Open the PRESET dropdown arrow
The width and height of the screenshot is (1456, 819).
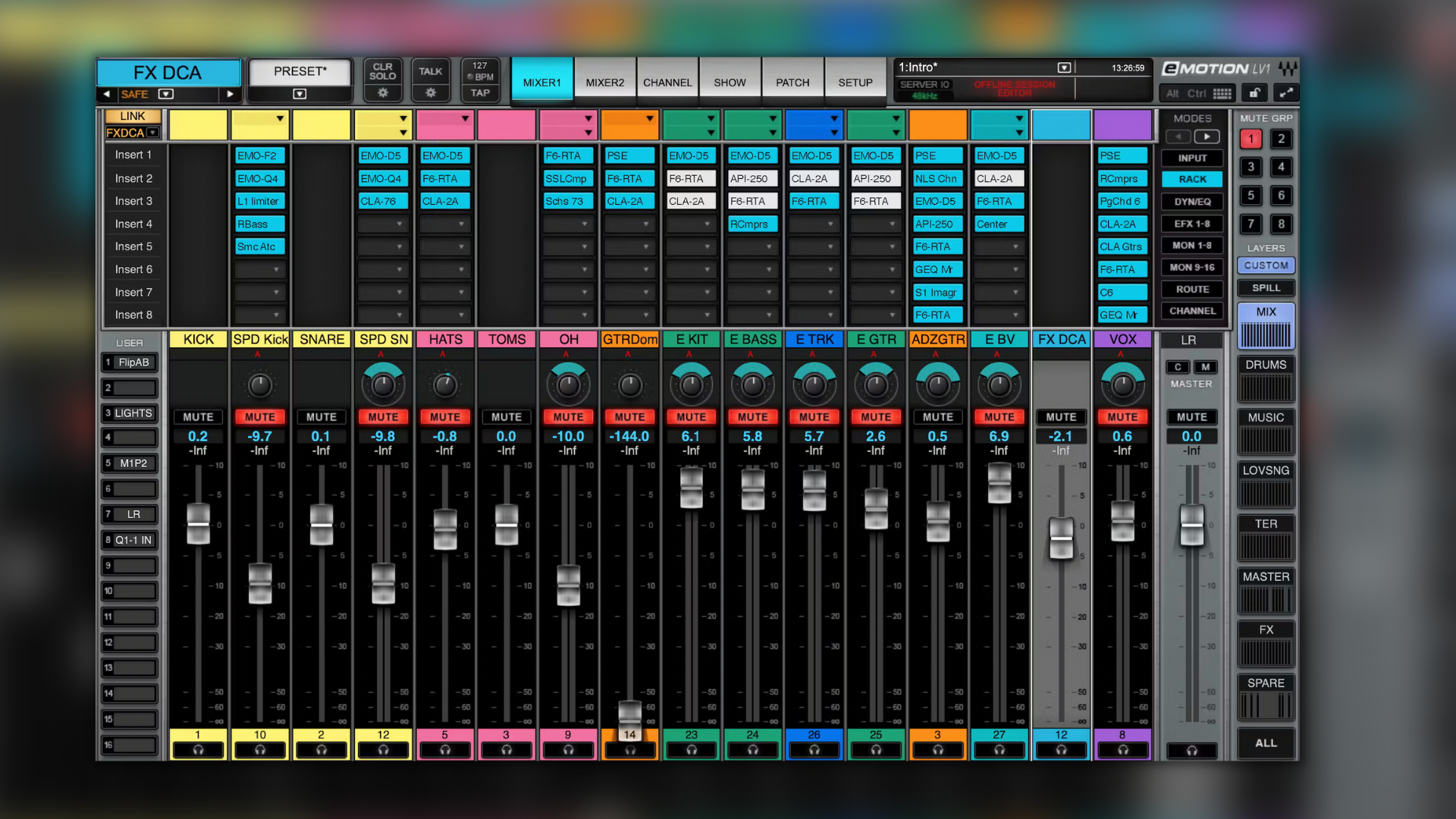pyautogui.click(x=300, y=94)
